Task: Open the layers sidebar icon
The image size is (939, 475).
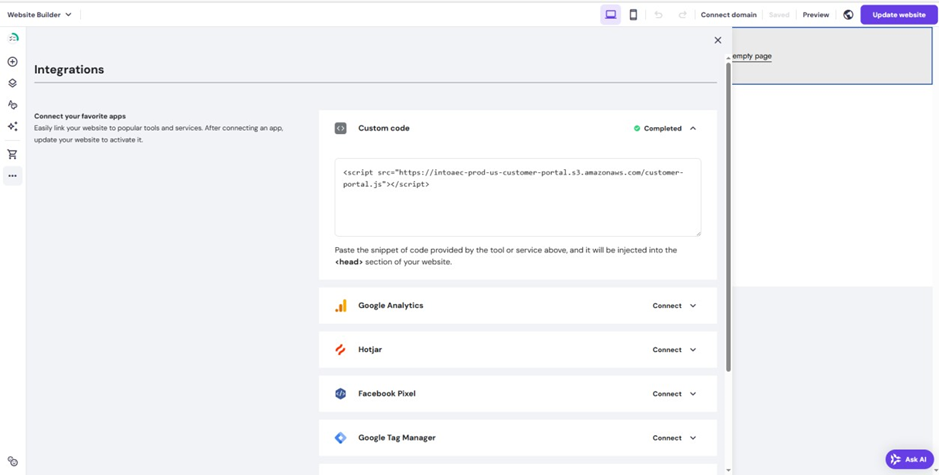Action: [x=13, y=83]
